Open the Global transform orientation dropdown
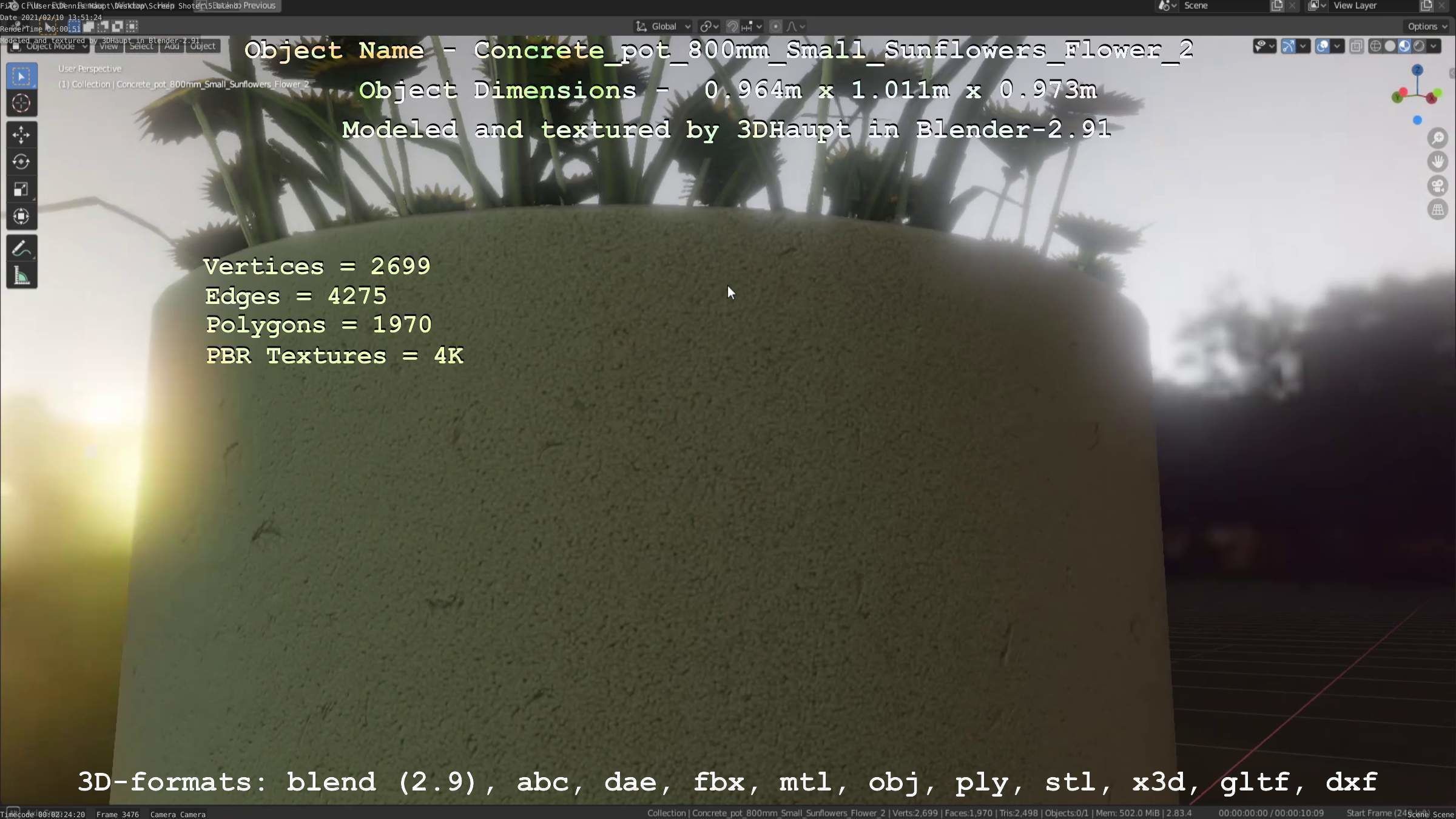The height and width of the screenshot is (819, 1456). [663, 26]
